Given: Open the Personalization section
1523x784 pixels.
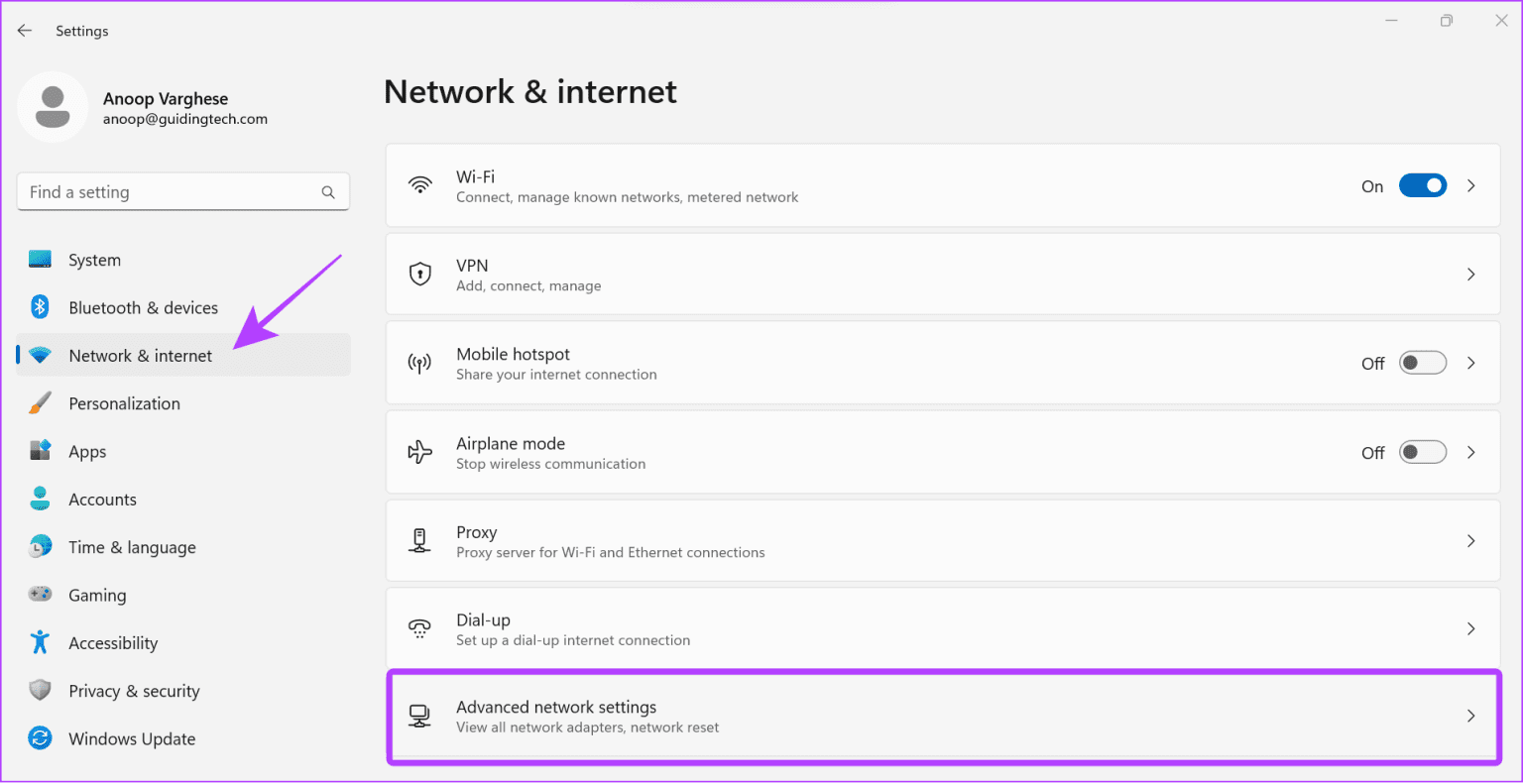Looking at the screenshot, I should (x=124, y=403).
